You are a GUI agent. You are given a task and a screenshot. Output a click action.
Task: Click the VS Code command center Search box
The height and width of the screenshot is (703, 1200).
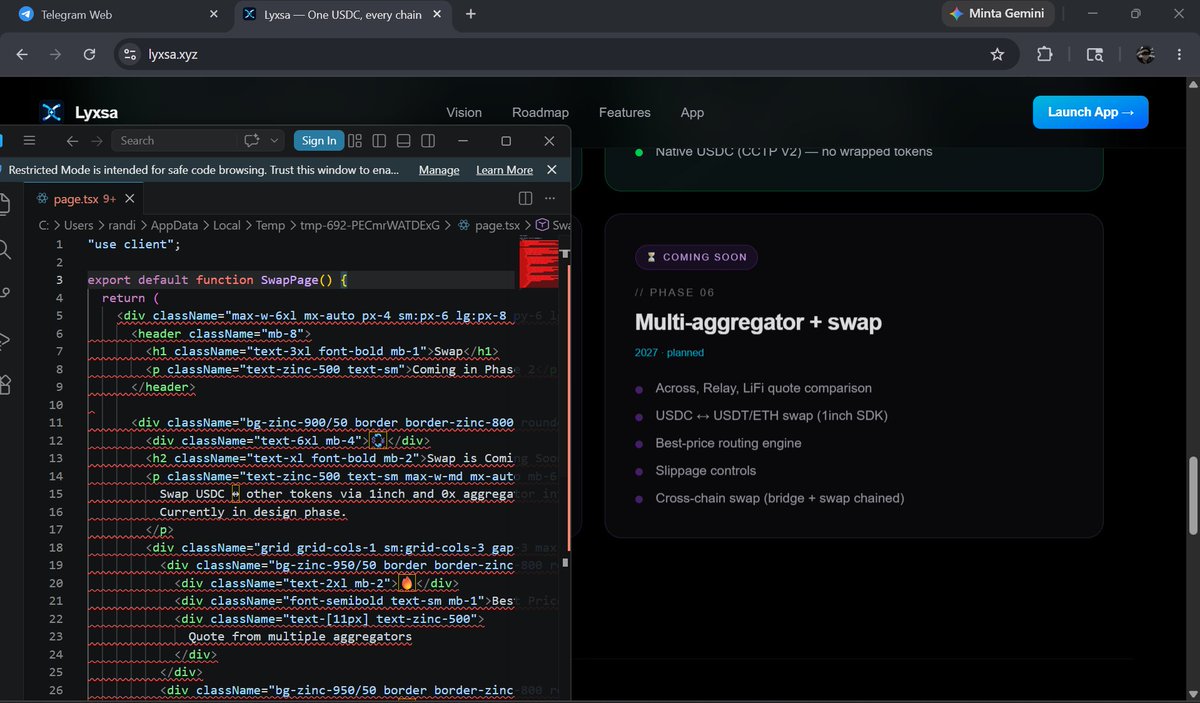(x=175, y=141)
